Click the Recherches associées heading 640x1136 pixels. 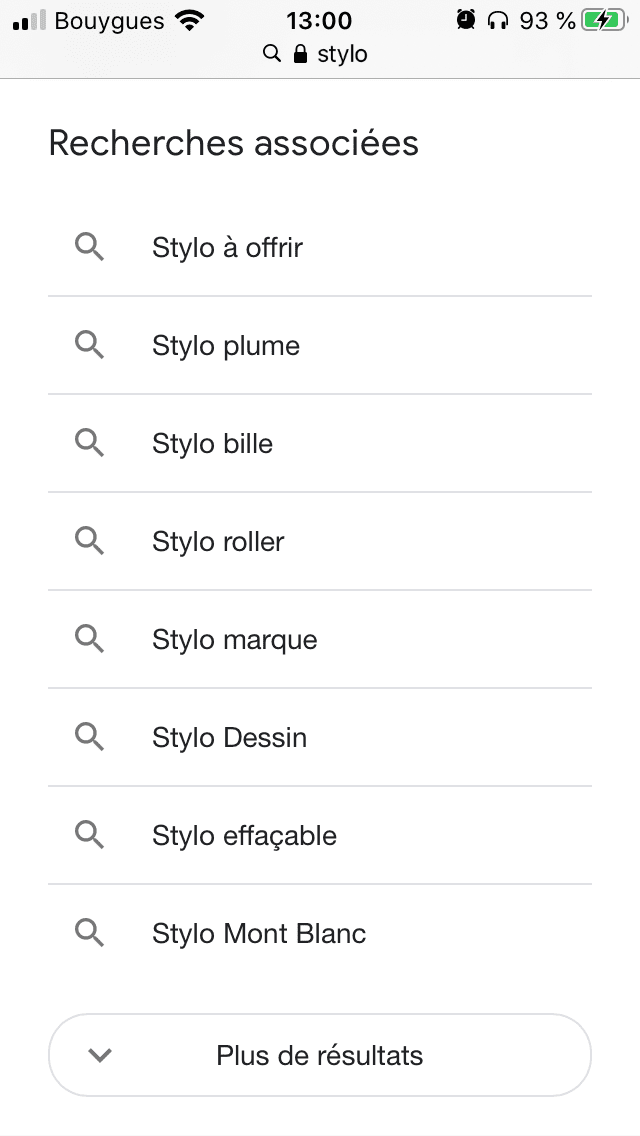(235, 144)
